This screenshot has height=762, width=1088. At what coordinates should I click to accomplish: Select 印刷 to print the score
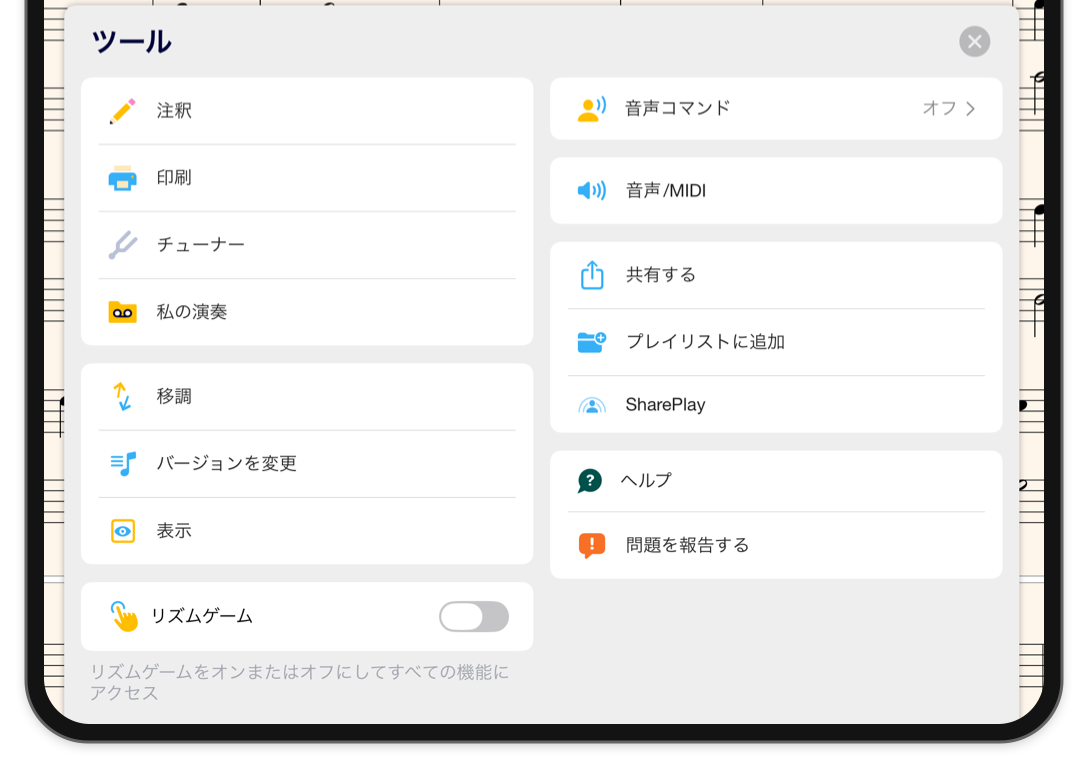pos(307,178)
